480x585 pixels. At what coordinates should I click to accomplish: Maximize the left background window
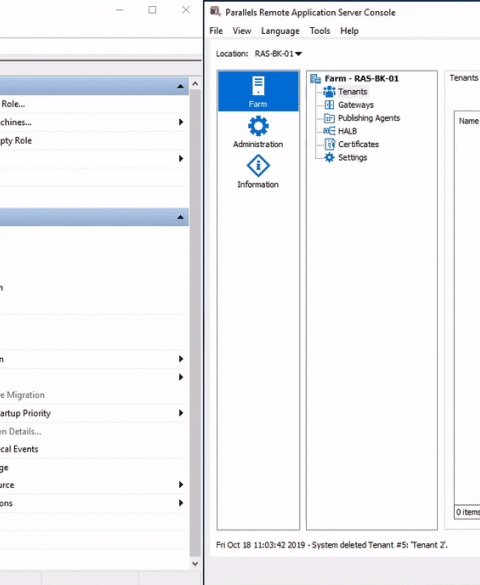(x=152, y=10)
